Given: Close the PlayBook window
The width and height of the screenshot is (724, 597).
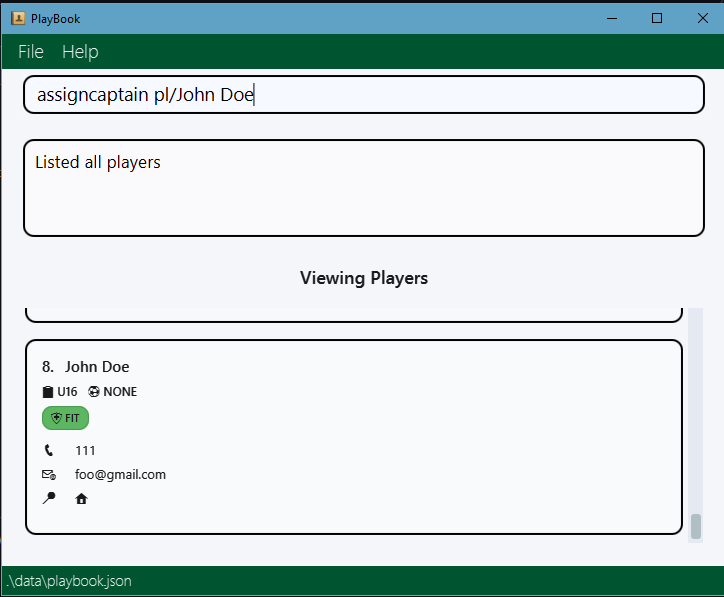Looking at the screenshot, I should (702, 18).
